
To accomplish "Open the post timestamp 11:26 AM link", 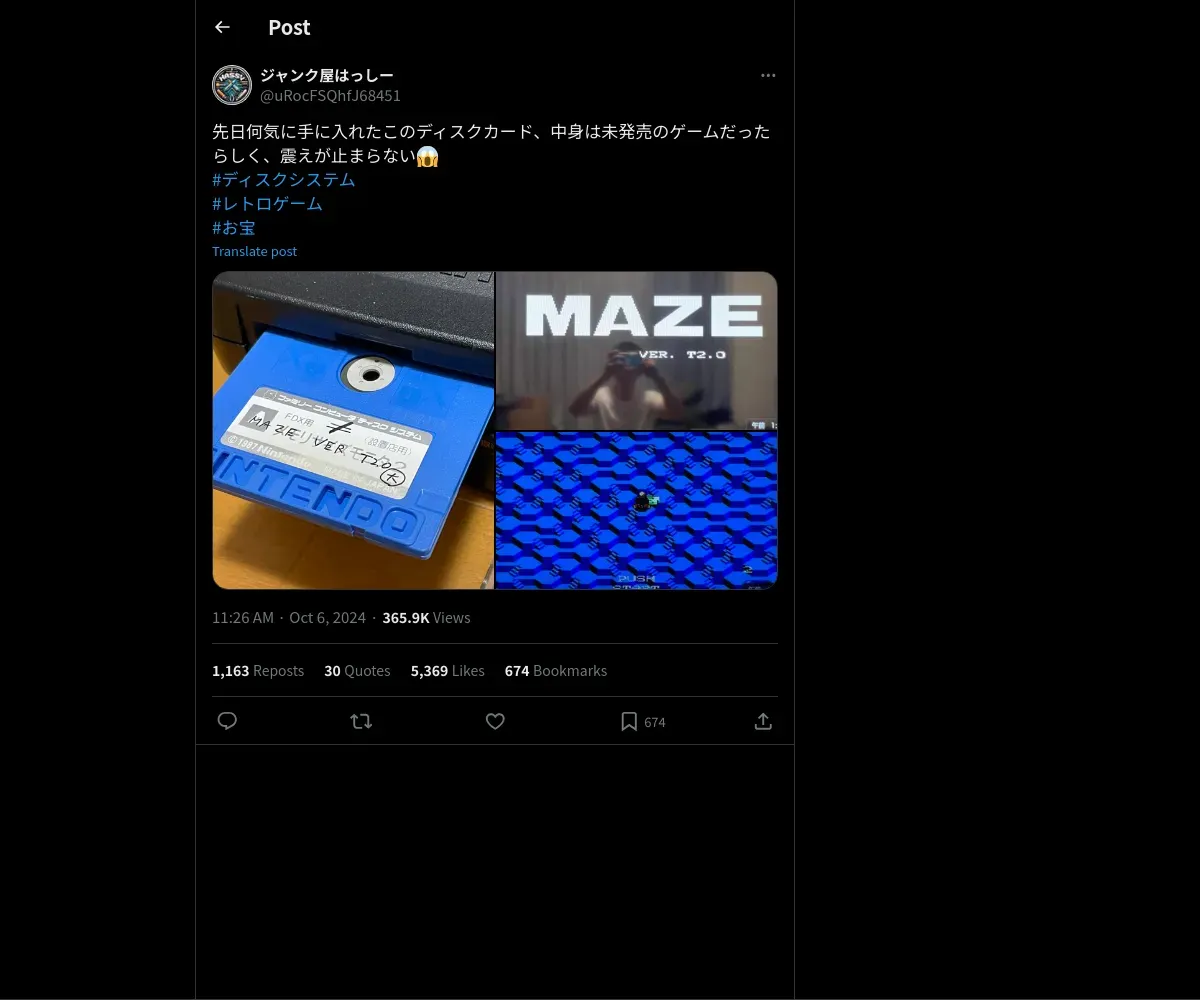I will (x=243, y=618).
